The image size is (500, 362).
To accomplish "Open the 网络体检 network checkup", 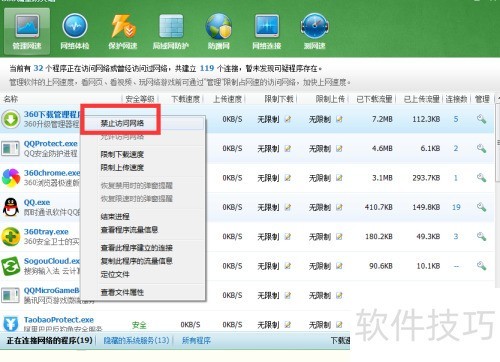I will pos(75,31).
